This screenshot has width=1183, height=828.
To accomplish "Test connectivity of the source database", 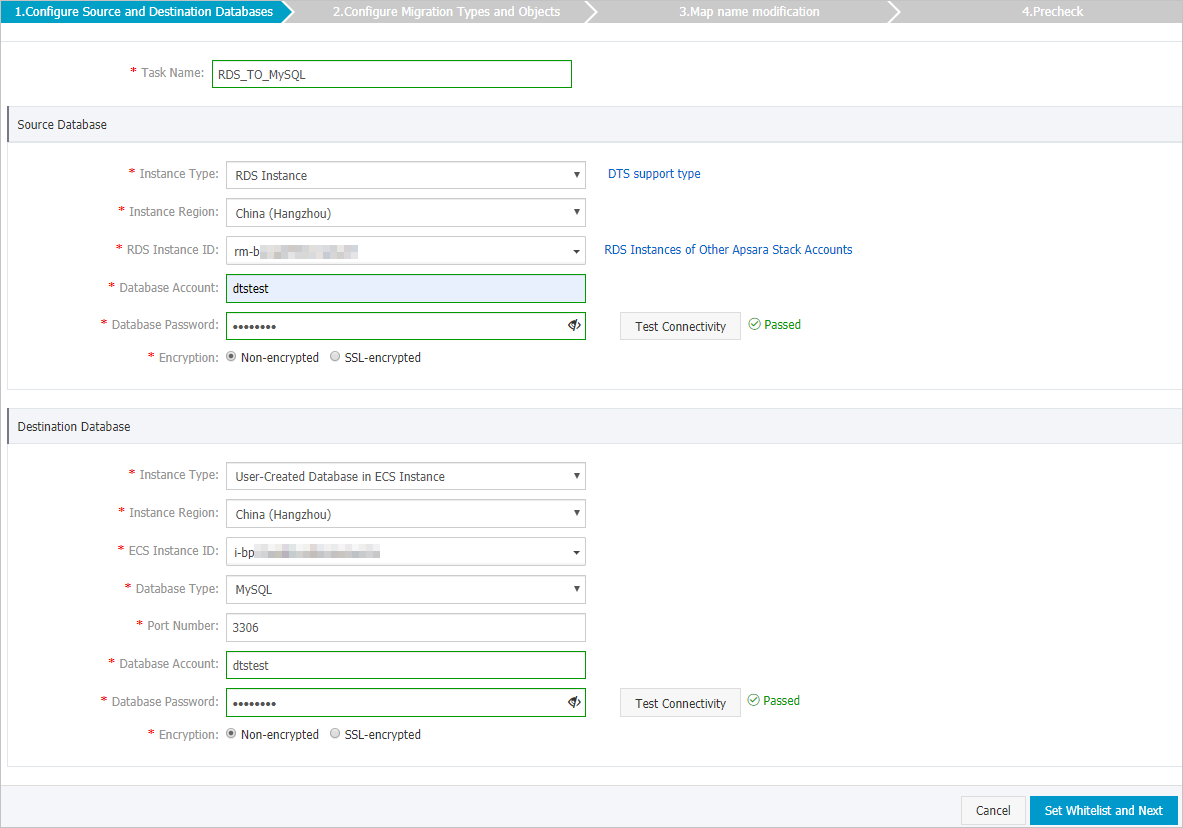I will 680,325.
